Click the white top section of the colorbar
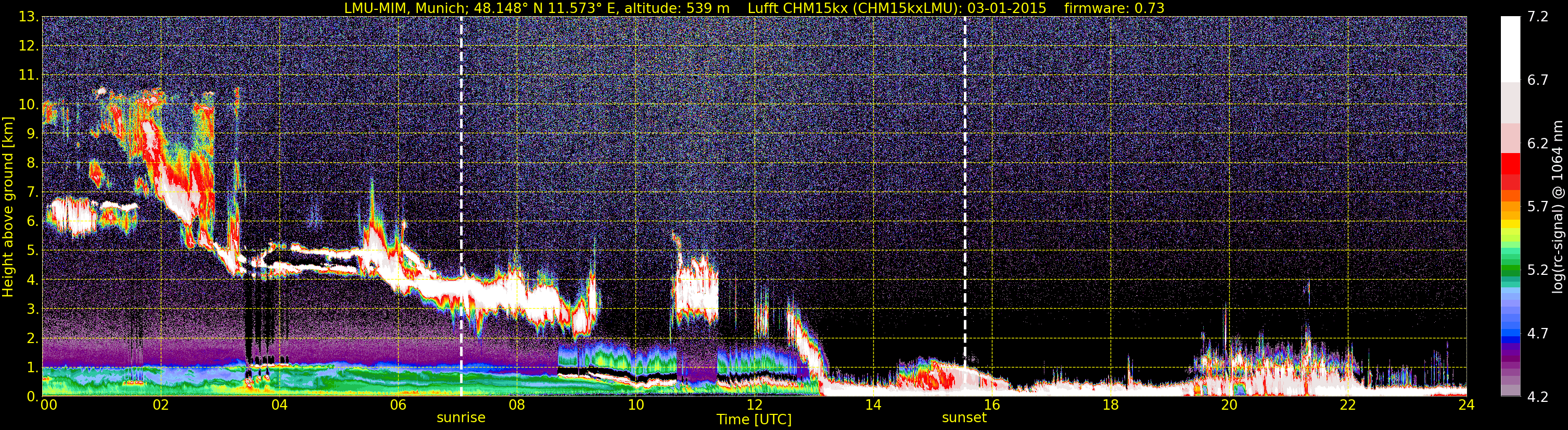This screenshot has height=430, width=1568. tap(1510, 49)
